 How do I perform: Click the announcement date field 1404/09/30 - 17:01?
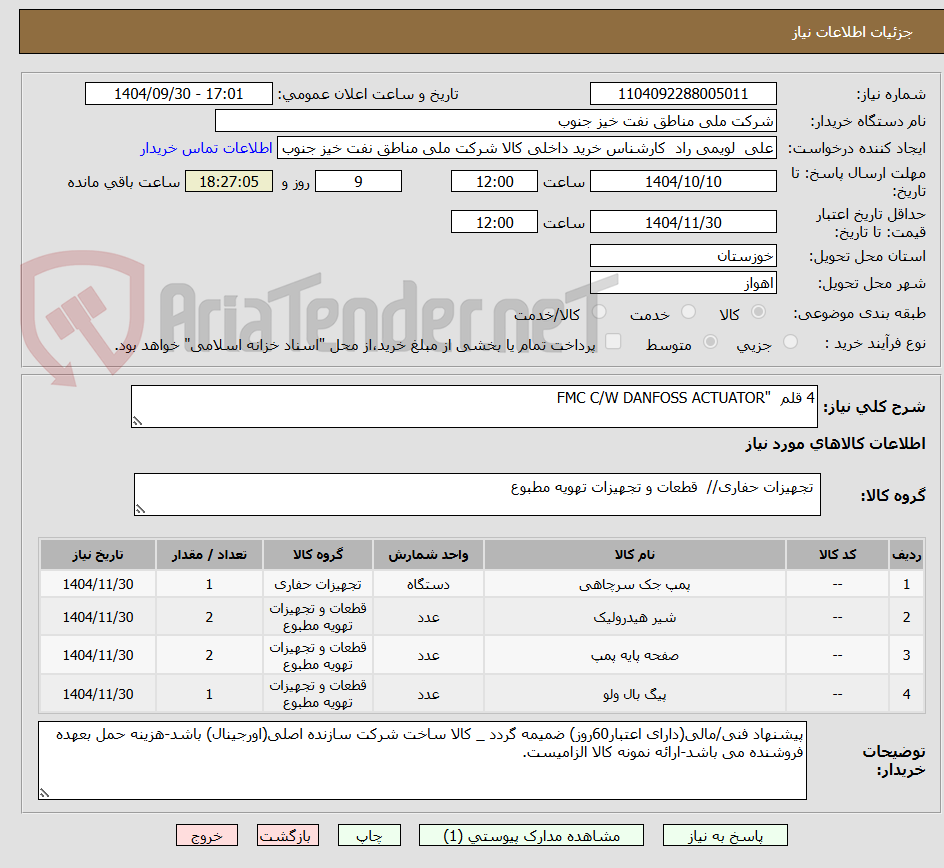click(x=179, y=94)
